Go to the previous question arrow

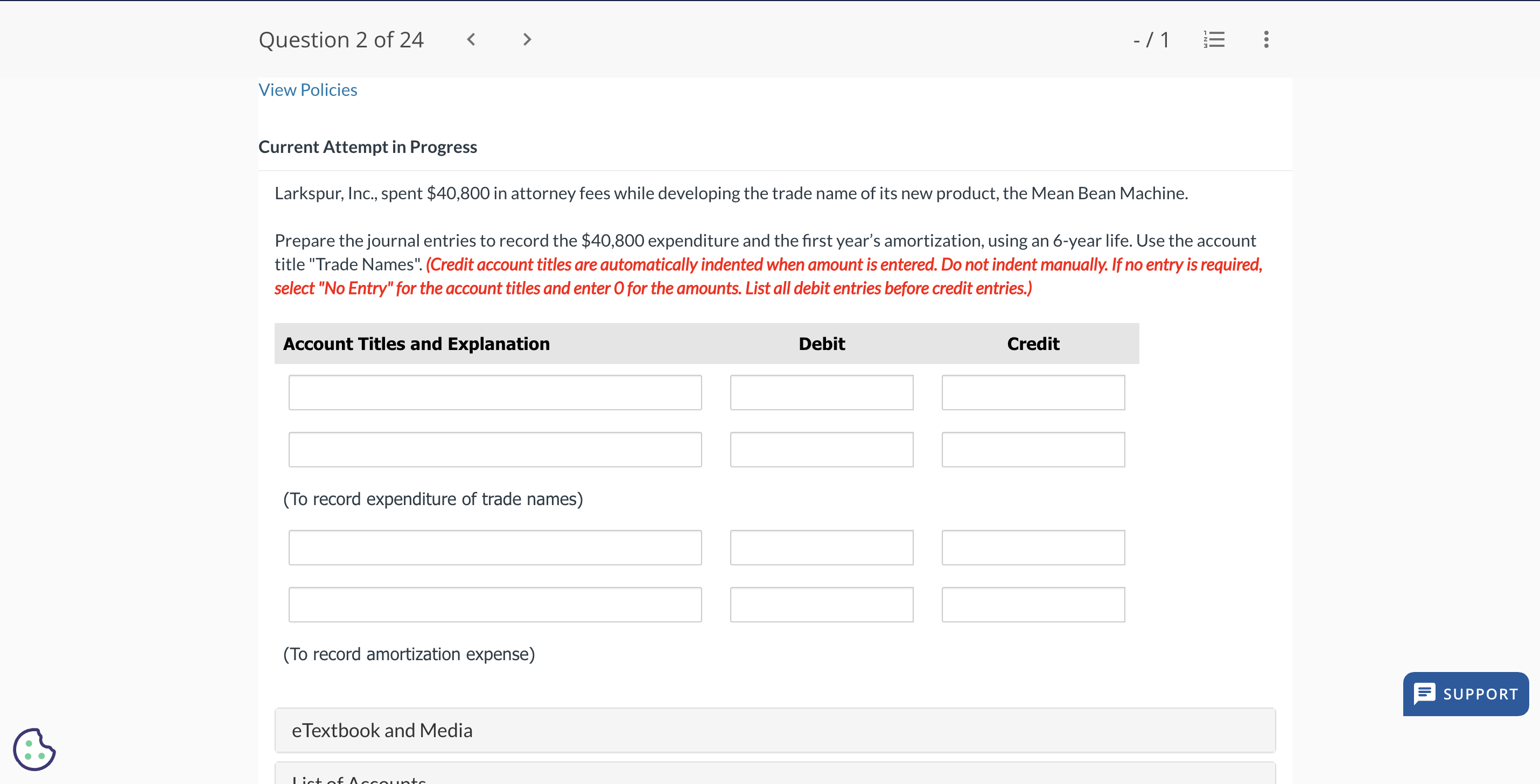point(471,39)
